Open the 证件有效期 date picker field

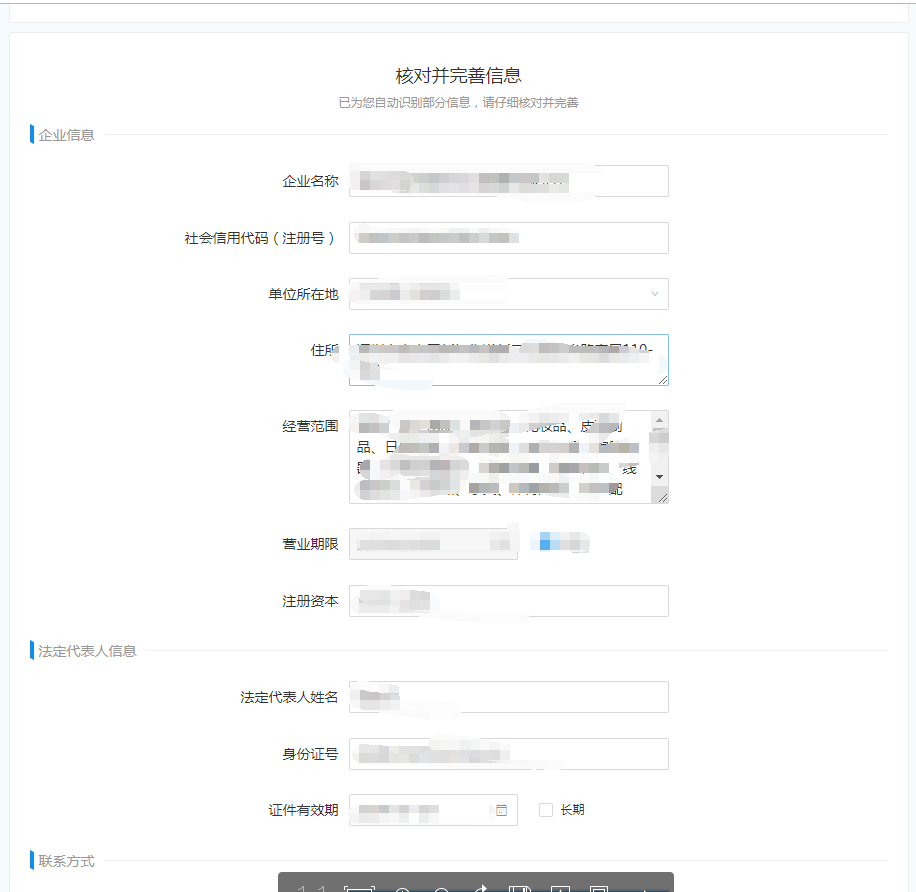point(420,810)
